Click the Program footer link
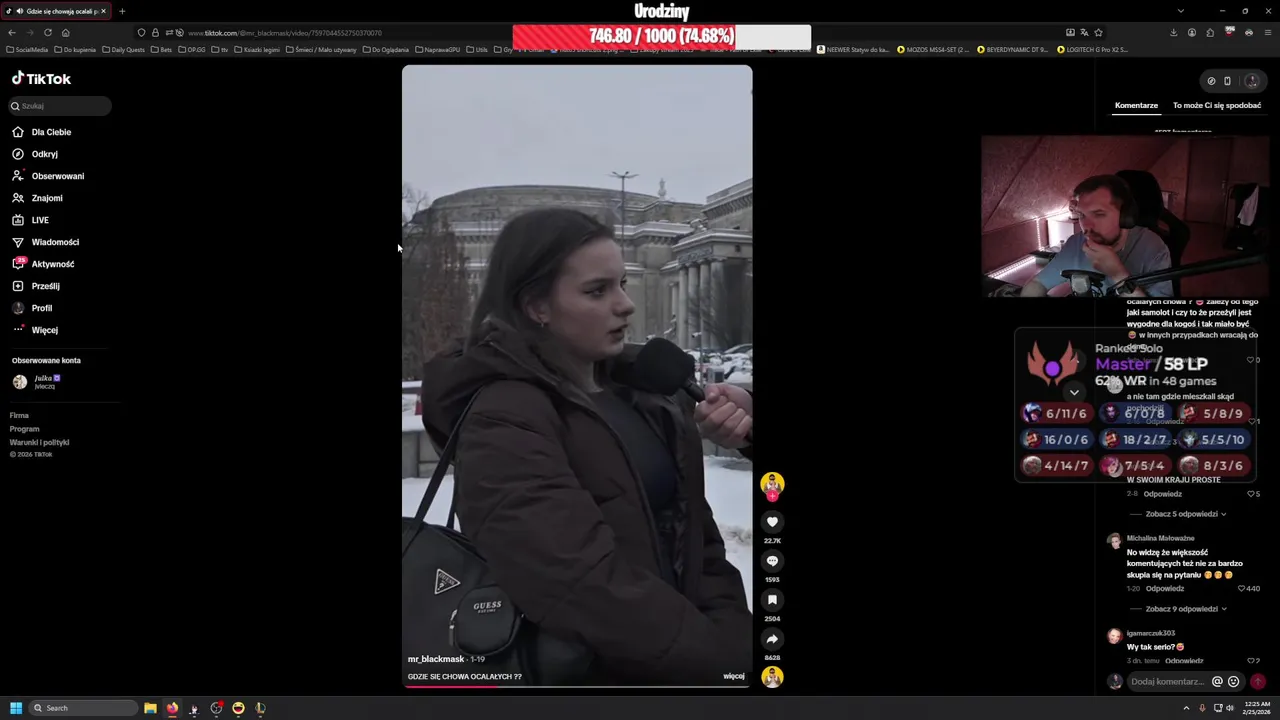This screenshot has width=1280, height=720. 24,429
